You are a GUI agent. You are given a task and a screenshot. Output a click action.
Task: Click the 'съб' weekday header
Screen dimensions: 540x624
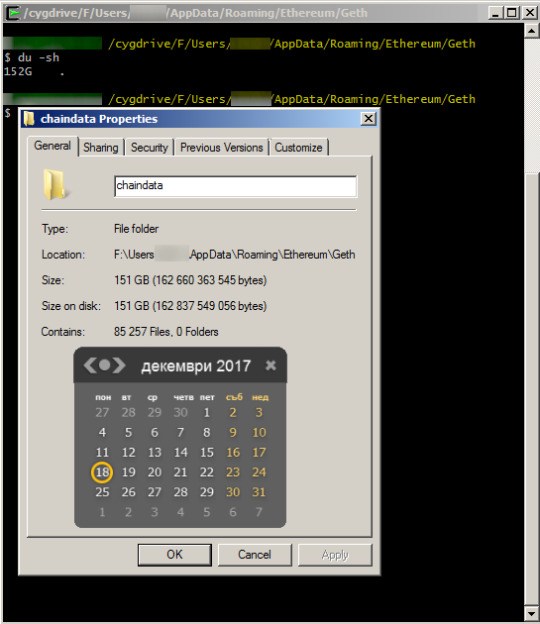234,397
